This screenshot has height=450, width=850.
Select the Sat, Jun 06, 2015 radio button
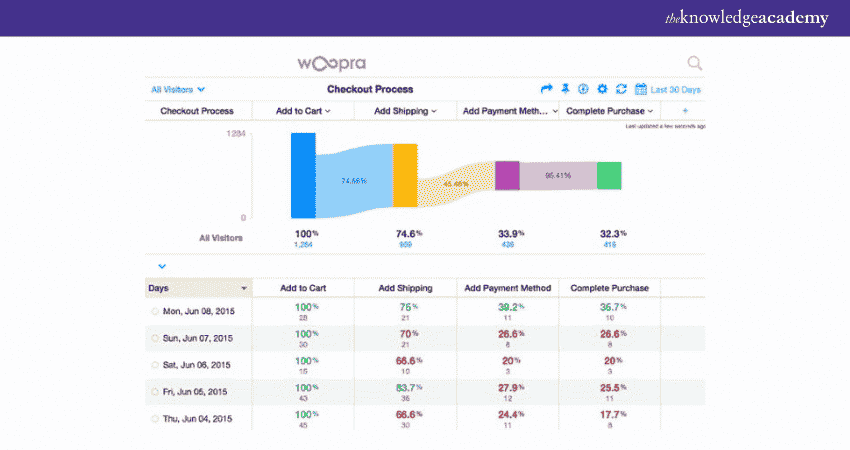[155, 364]
